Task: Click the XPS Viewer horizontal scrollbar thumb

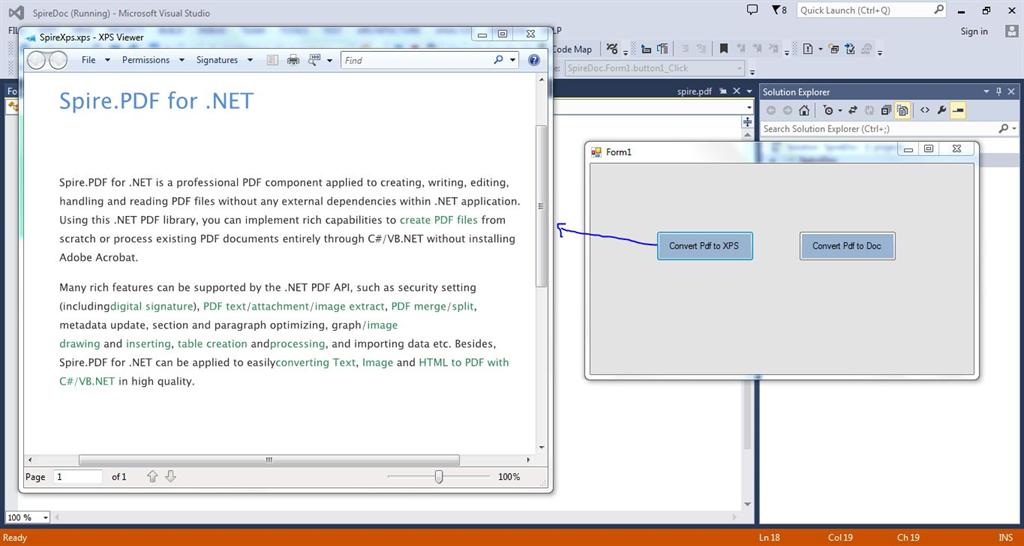Action: [x=269, y=460]
